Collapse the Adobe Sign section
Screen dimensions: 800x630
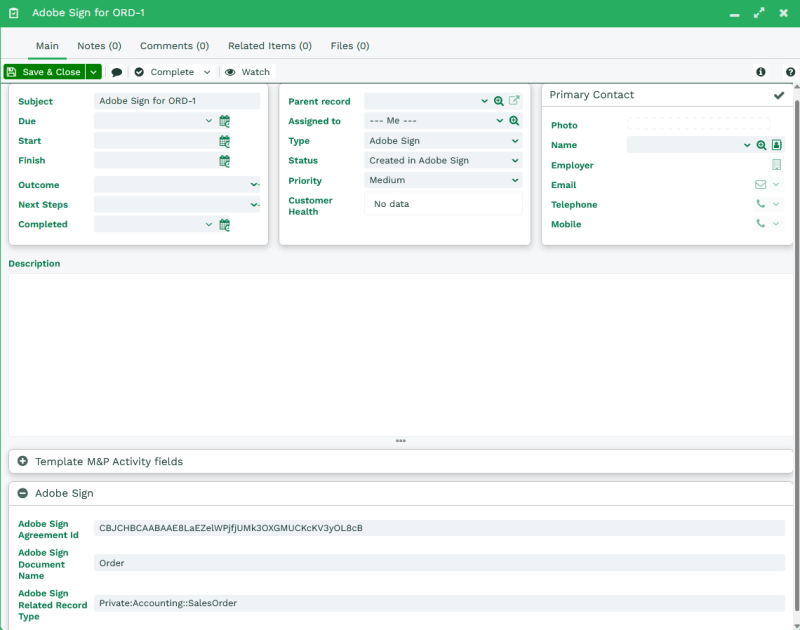click(x=22, y=493)
